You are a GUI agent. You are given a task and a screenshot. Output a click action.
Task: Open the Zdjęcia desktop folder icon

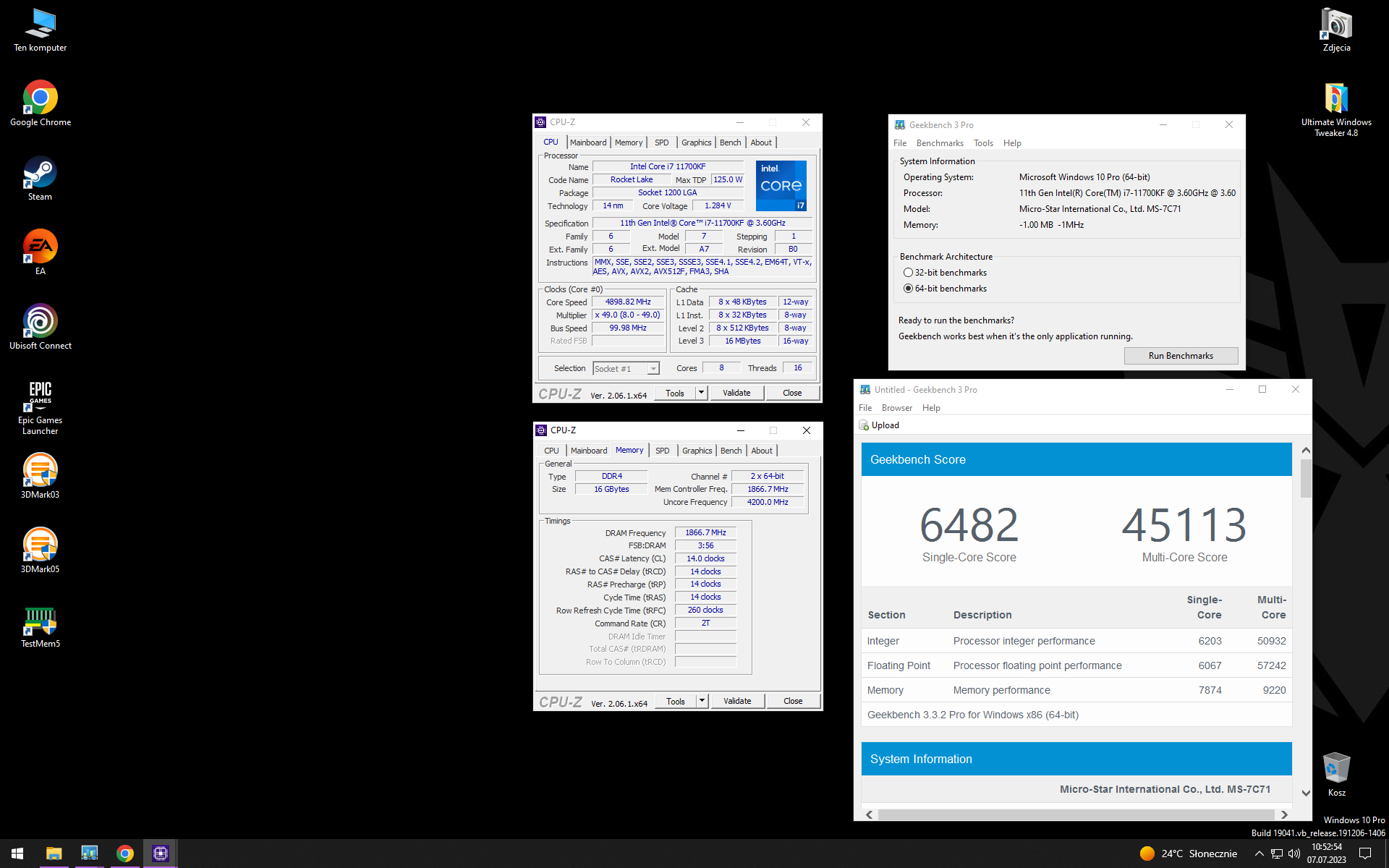coord(1336,30)
